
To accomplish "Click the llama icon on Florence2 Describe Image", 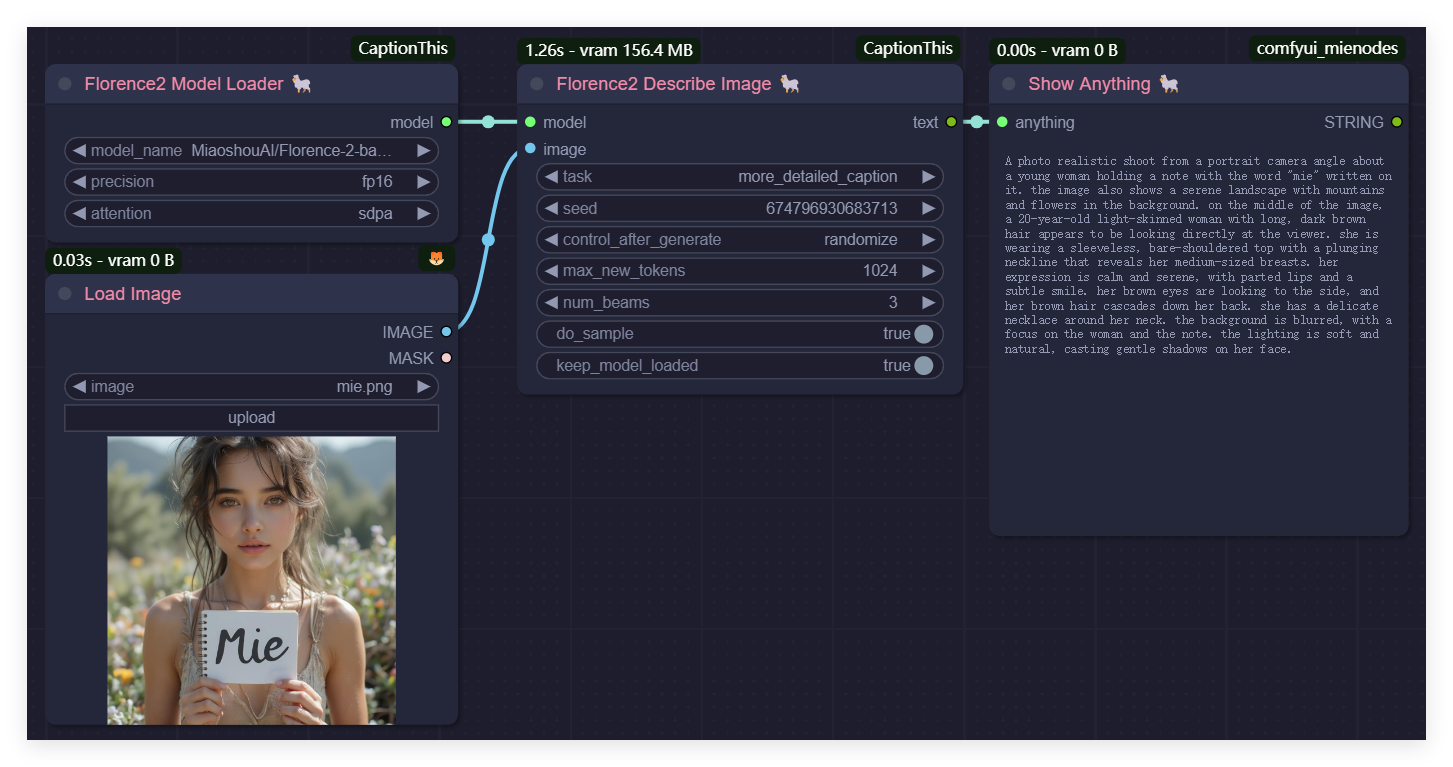I will 790,84.
